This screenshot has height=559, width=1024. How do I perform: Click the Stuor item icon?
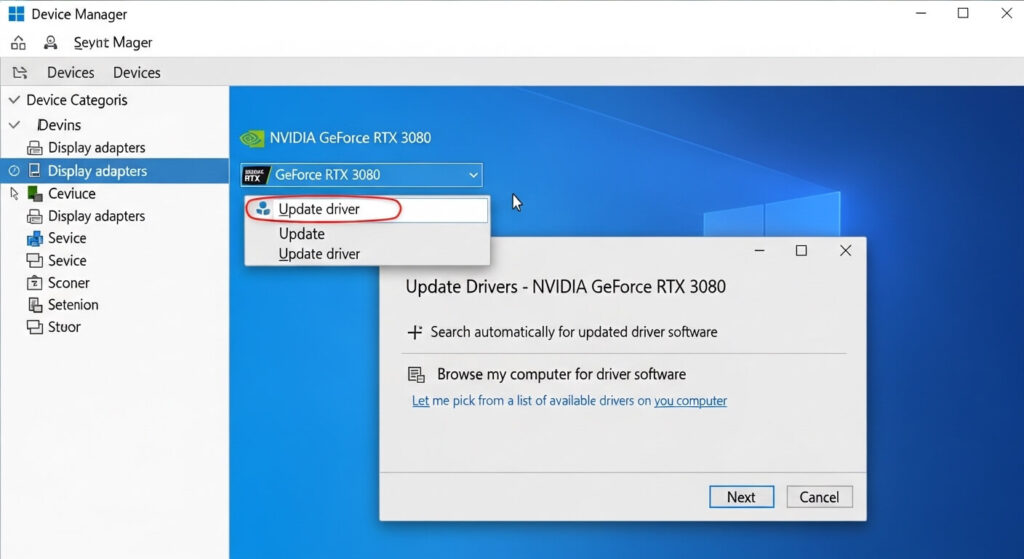(x=35, y=327)
